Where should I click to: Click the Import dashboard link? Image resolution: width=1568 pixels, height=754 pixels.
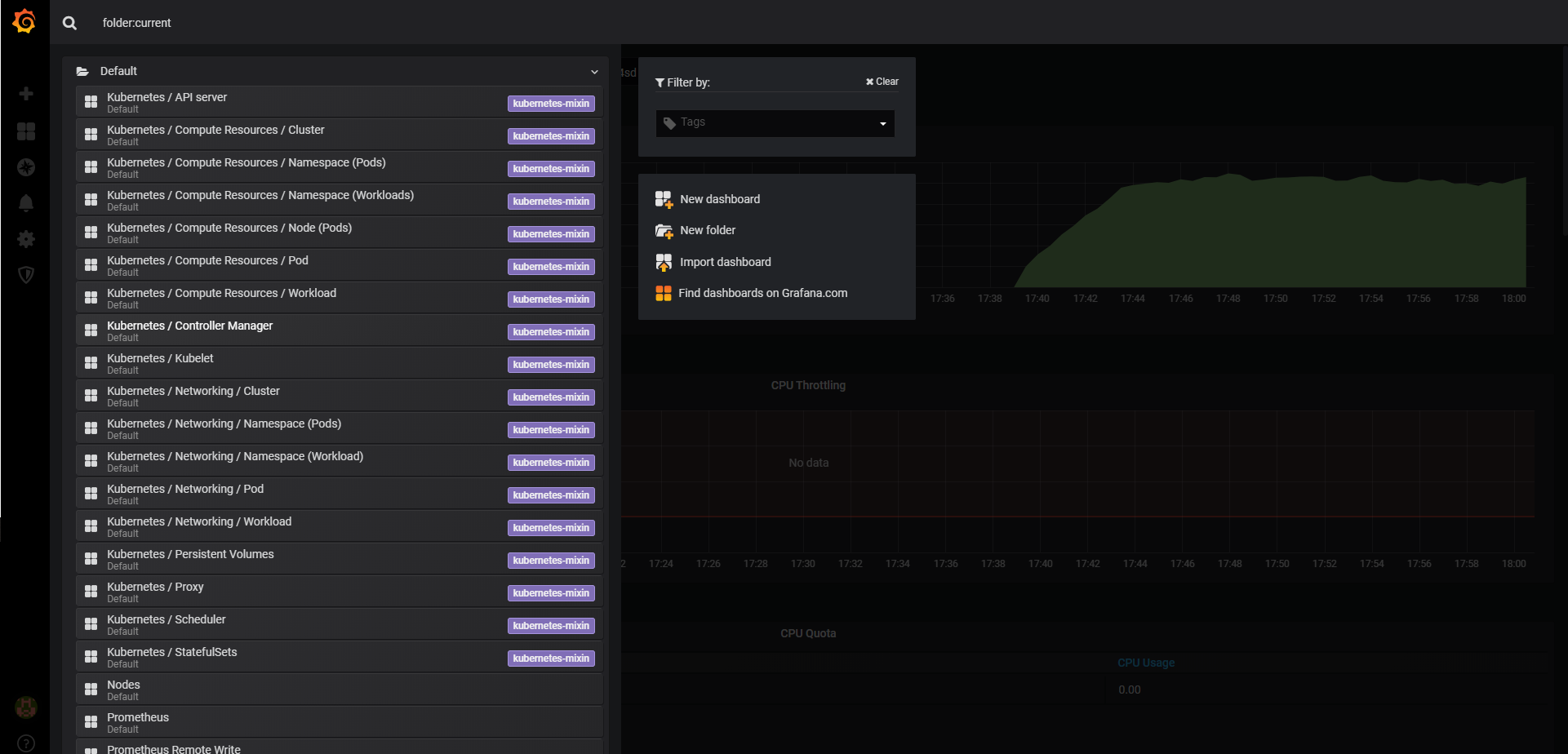point(726,262)
